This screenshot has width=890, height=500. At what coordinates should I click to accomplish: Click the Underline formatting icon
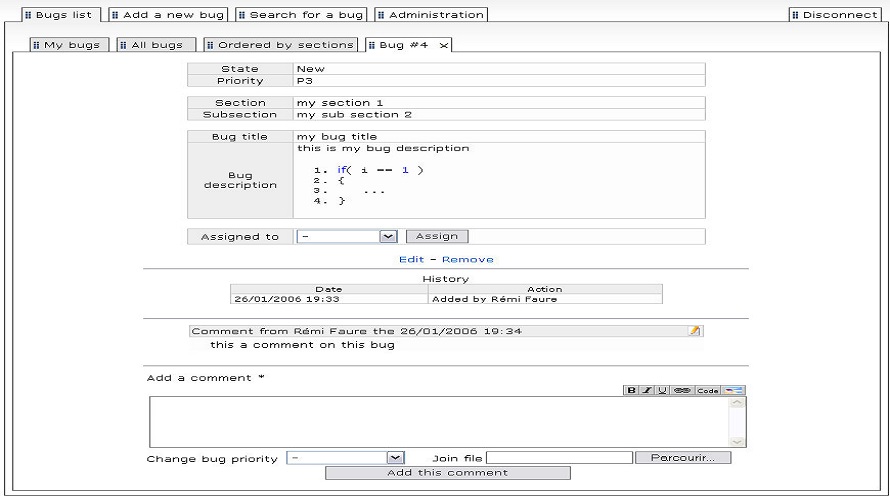pos(662,390)
